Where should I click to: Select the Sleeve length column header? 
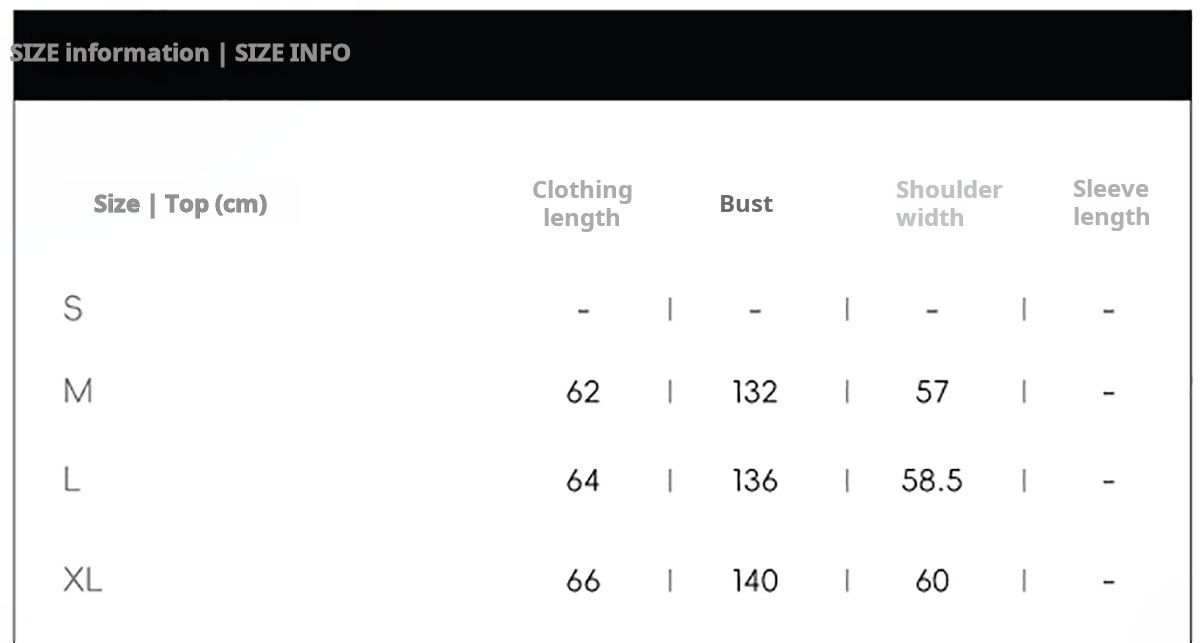[1110, 203]
